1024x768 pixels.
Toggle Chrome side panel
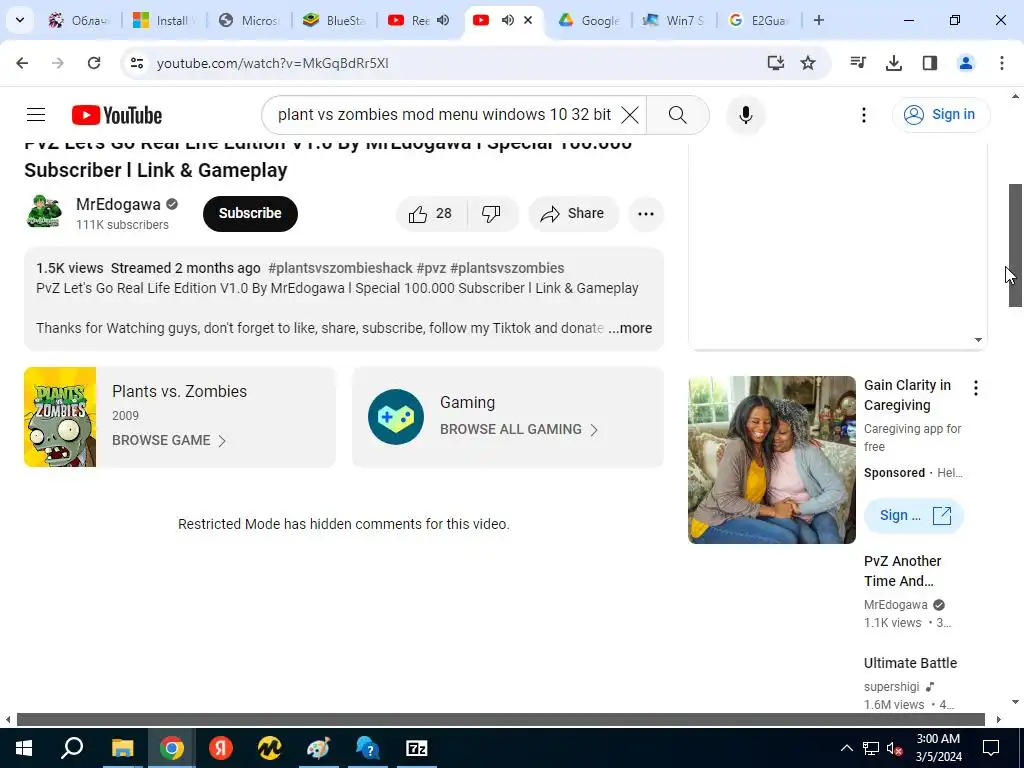(x=930, y=63)
